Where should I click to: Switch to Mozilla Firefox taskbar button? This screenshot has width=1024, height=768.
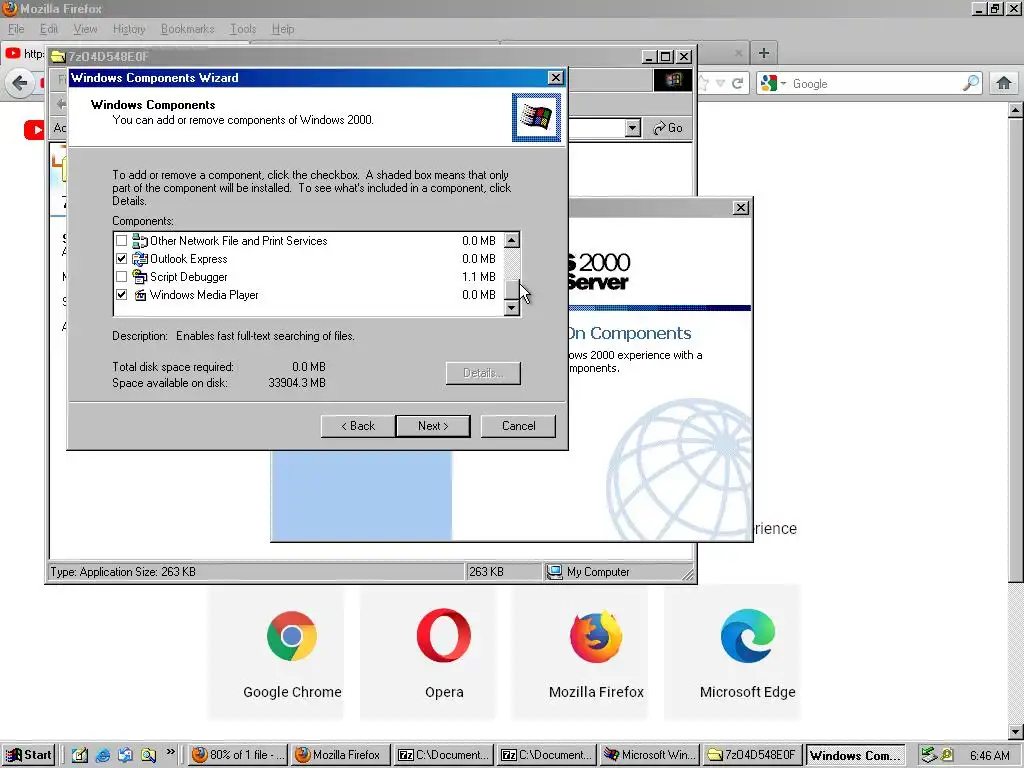coord(340,755)
